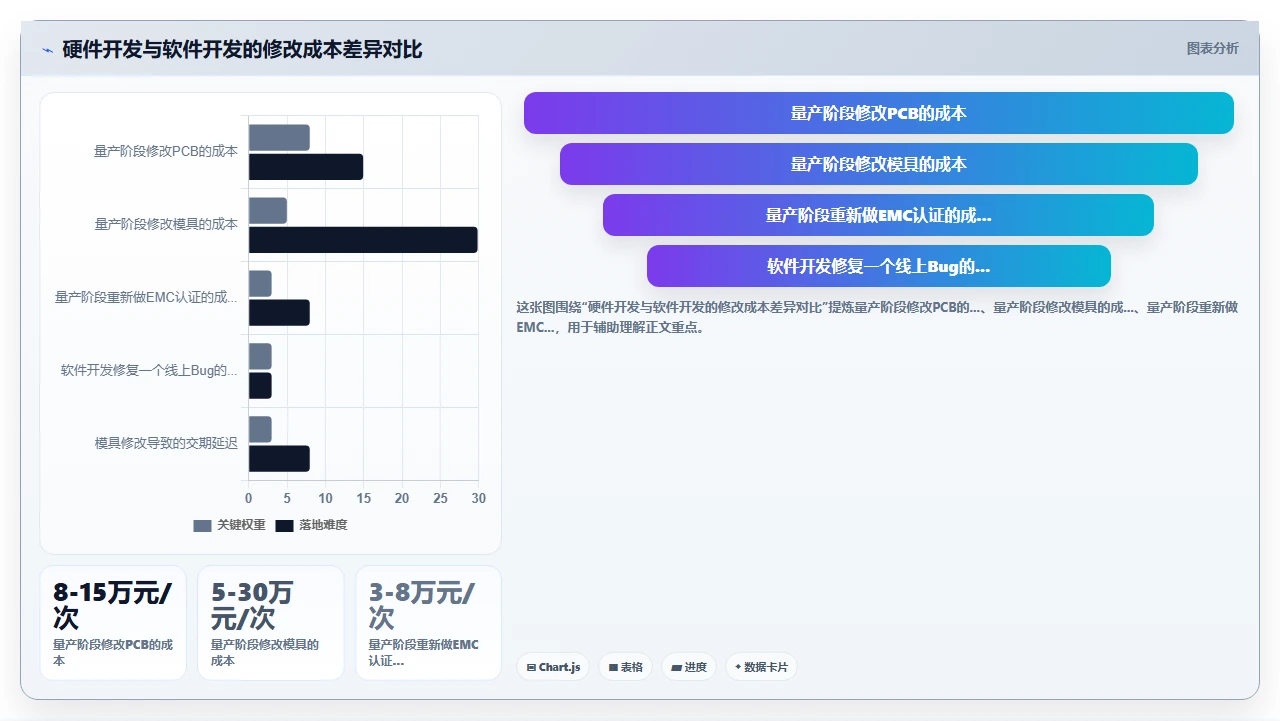Click the icon in the 进度 chip
Image resolution: width=1280 pixels, height=721 pixels.
pyautogui.click(x=677, y=667)
